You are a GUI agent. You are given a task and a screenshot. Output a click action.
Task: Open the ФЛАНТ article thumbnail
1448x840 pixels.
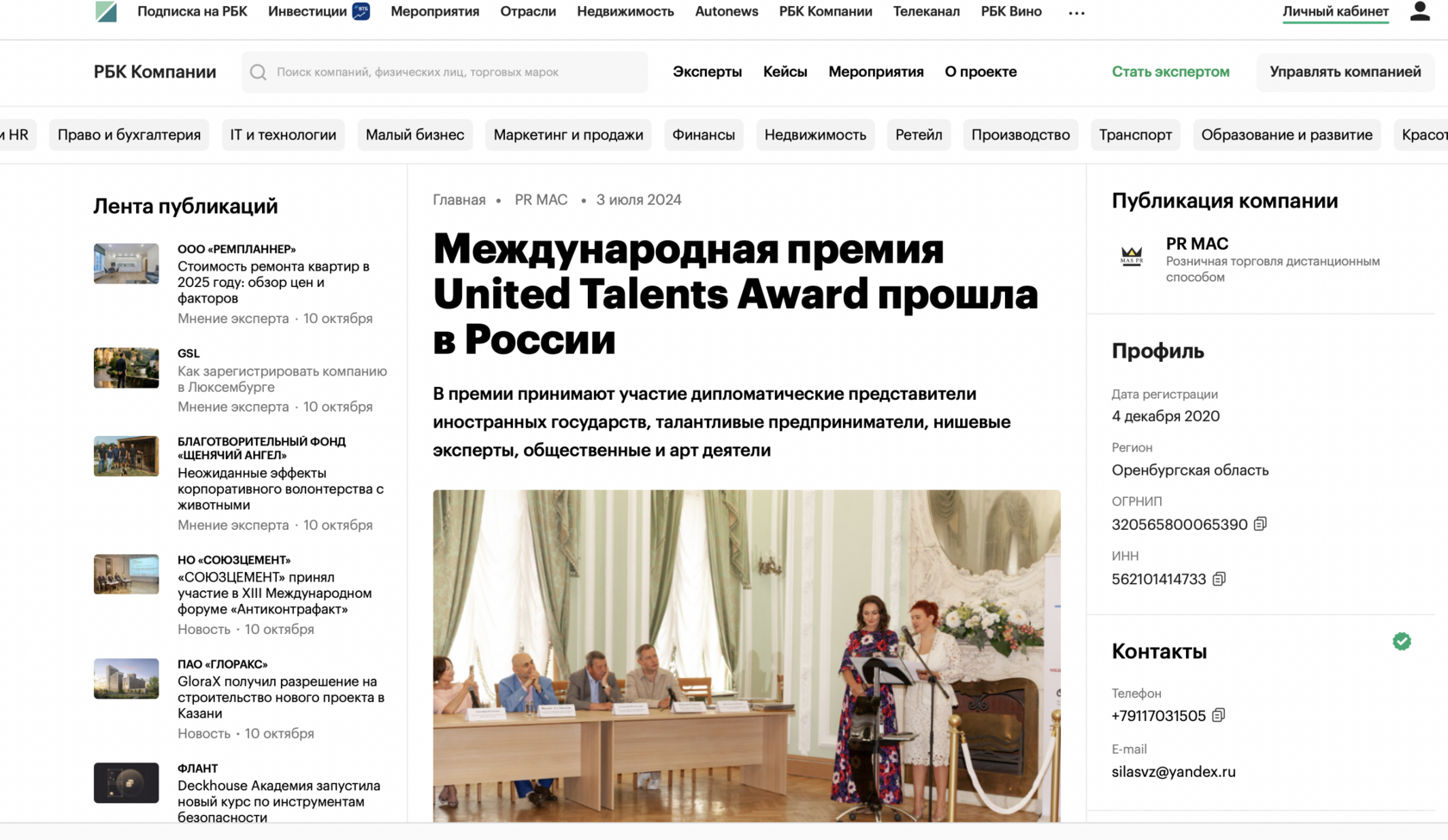(x=126, y=782)
